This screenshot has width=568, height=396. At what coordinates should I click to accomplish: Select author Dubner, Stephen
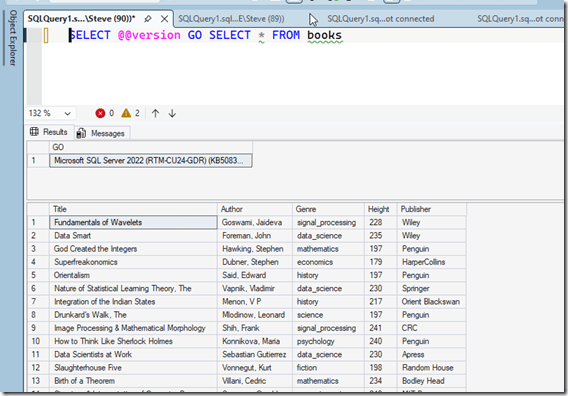tap(255, 262)
